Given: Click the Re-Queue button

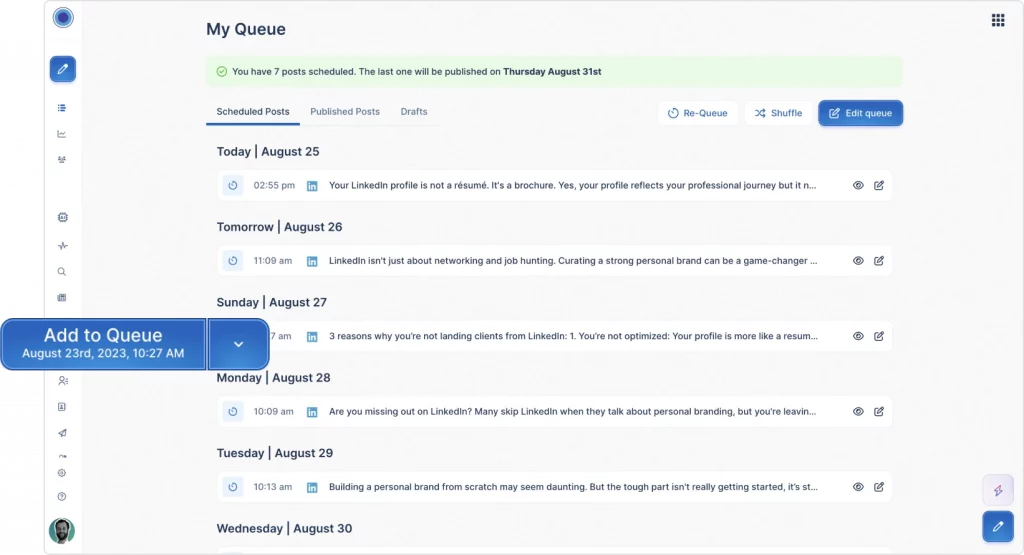Looking at the screenshot, I should 697,113.
